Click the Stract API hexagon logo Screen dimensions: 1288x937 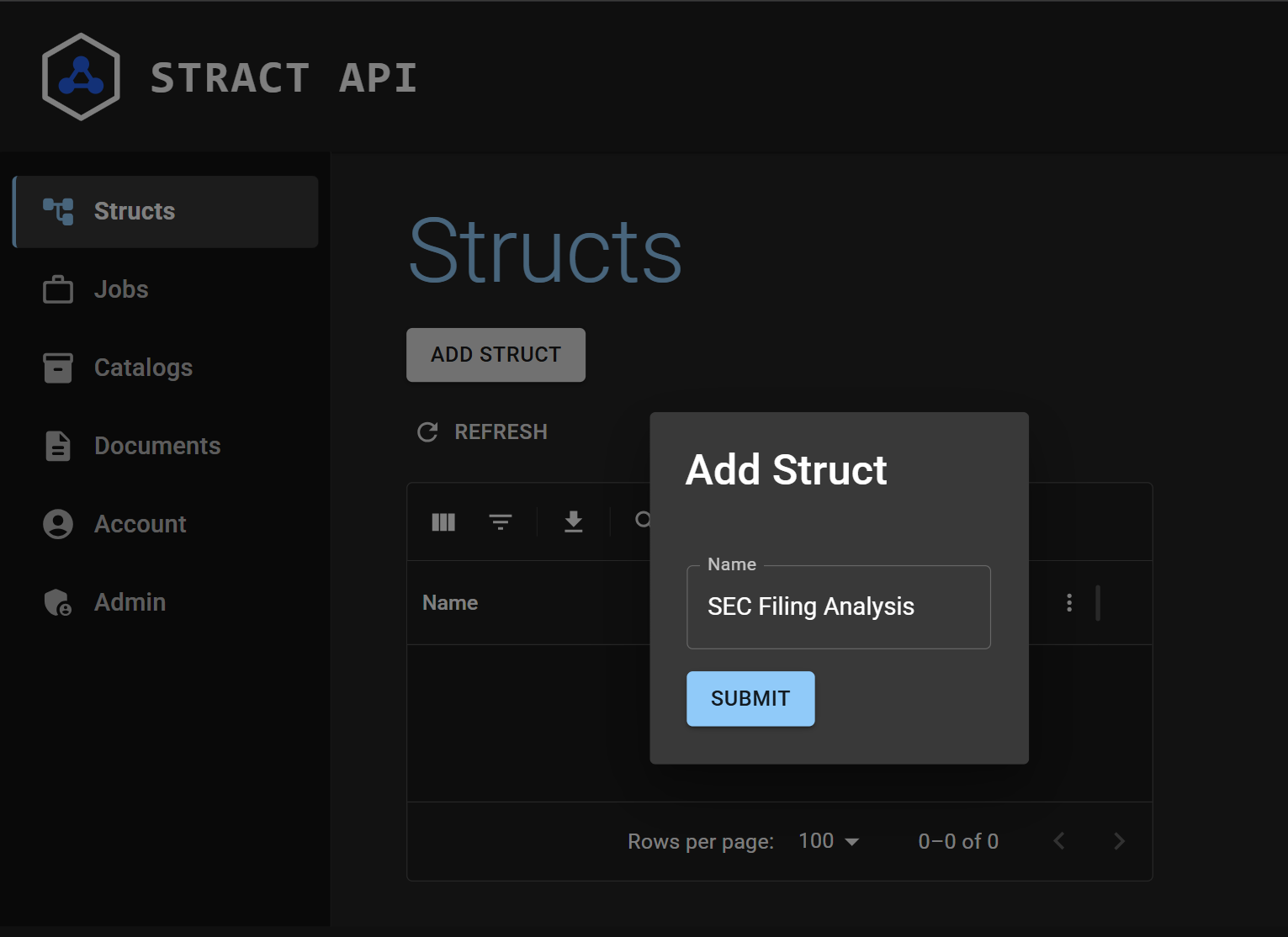click(x=81, y=77)
